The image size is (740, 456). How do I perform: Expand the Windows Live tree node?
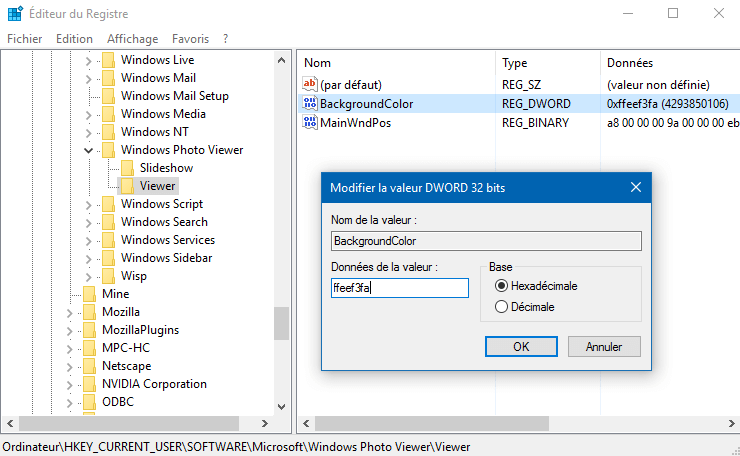click(x=88, y=61)
